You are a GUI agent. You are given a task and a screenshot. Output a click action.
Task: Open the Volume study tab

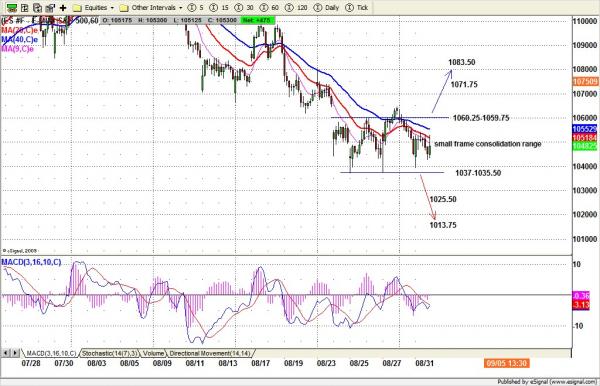pos(153,353)
